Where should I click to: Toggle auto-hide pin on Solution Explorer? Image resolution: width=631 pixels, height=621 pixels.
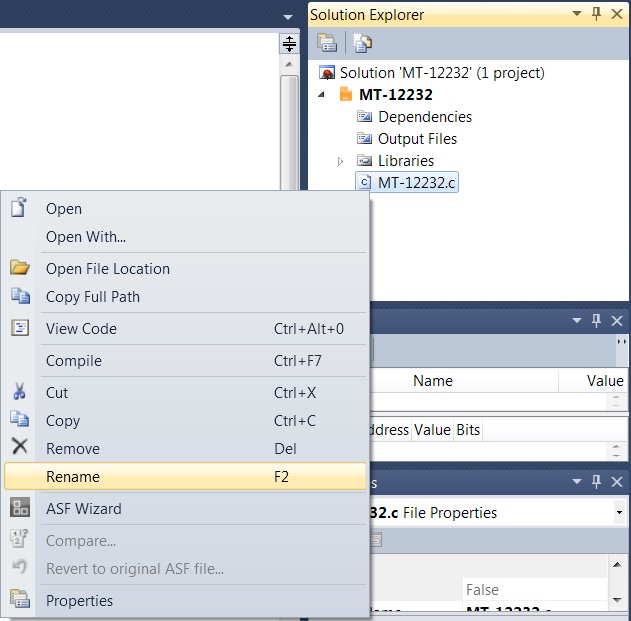(x=597, y=15)
